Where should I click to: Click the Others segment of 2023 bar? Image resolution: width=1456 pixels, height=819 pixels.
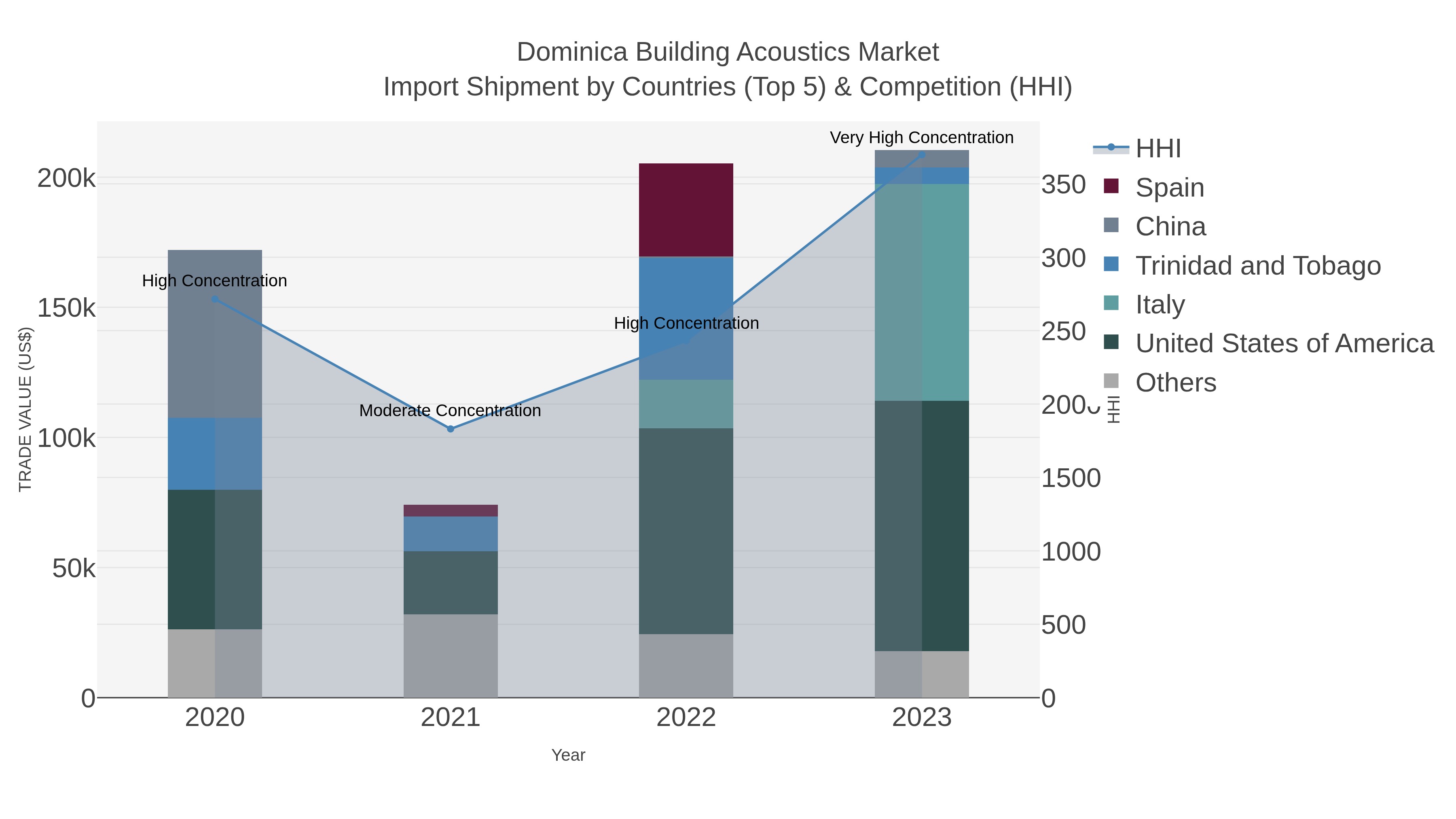[x=922, y=674]
